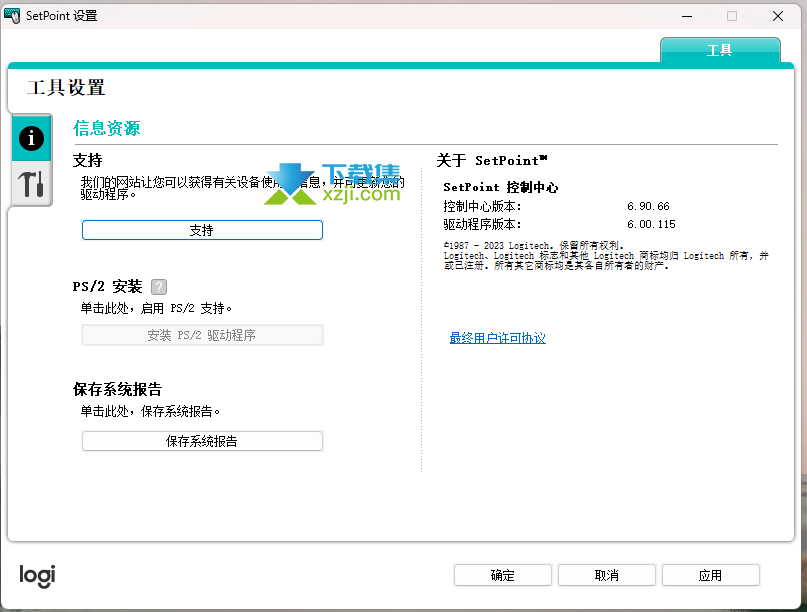Close the SetPoint 设置 window
The width and height of the screenshot is (807, 612).
pos(778,16)
